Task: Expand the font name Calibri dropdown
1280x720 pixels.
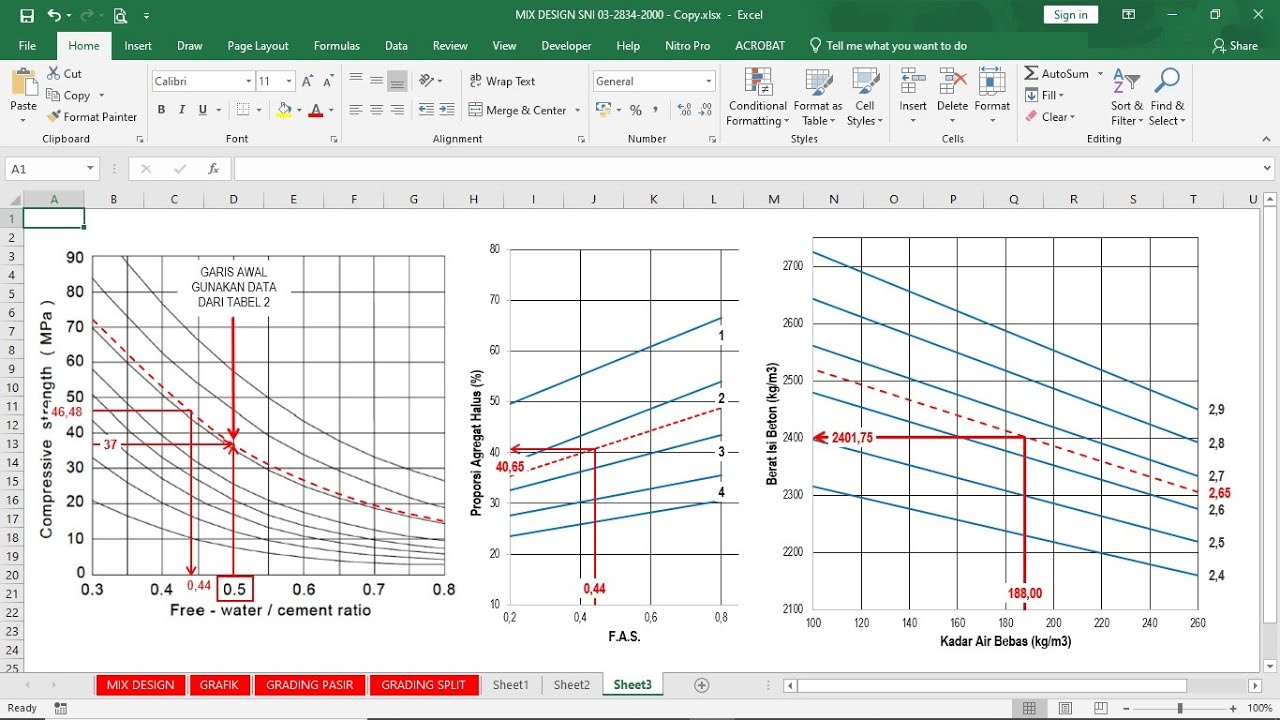Action: (x=249, y=81)
